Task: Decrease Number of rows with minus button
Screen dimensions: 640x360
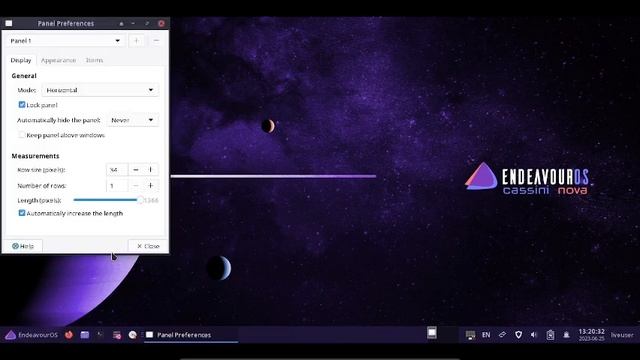Action: click(x=136, y=186)
